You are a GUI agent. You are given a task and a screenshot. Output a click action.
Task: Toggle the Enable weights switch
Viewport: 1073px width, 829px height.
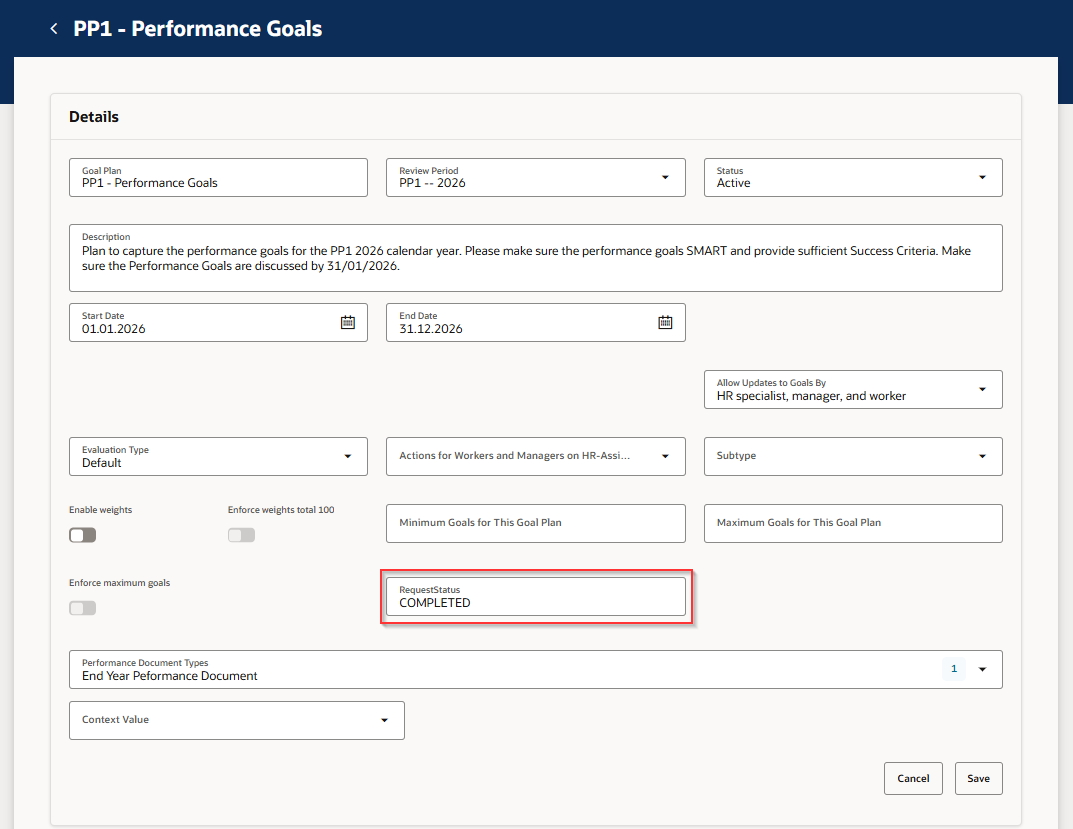point(83,535)
